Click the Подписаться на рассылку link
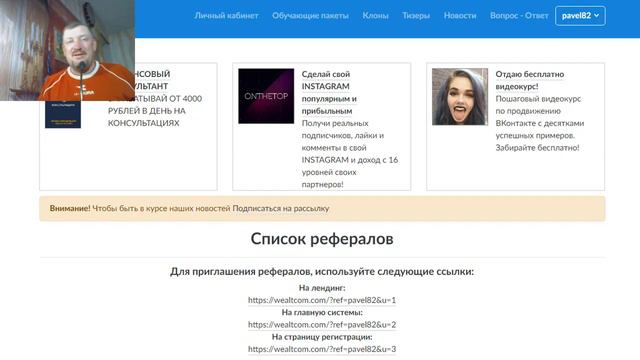Image resolution: width=640 pixels, height=360 pixels. (280, 208)
